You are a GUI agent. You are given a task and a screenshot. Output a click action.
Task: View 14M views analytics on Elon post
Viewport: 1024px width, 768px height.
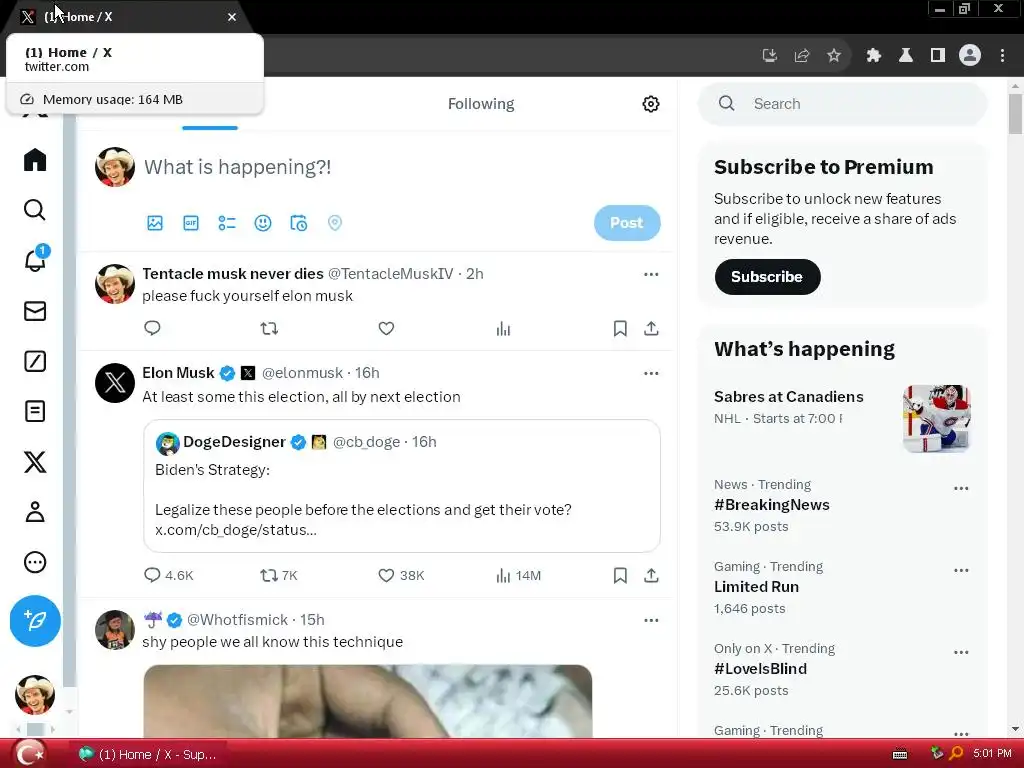pyautogui.click(x=518, y=575)
